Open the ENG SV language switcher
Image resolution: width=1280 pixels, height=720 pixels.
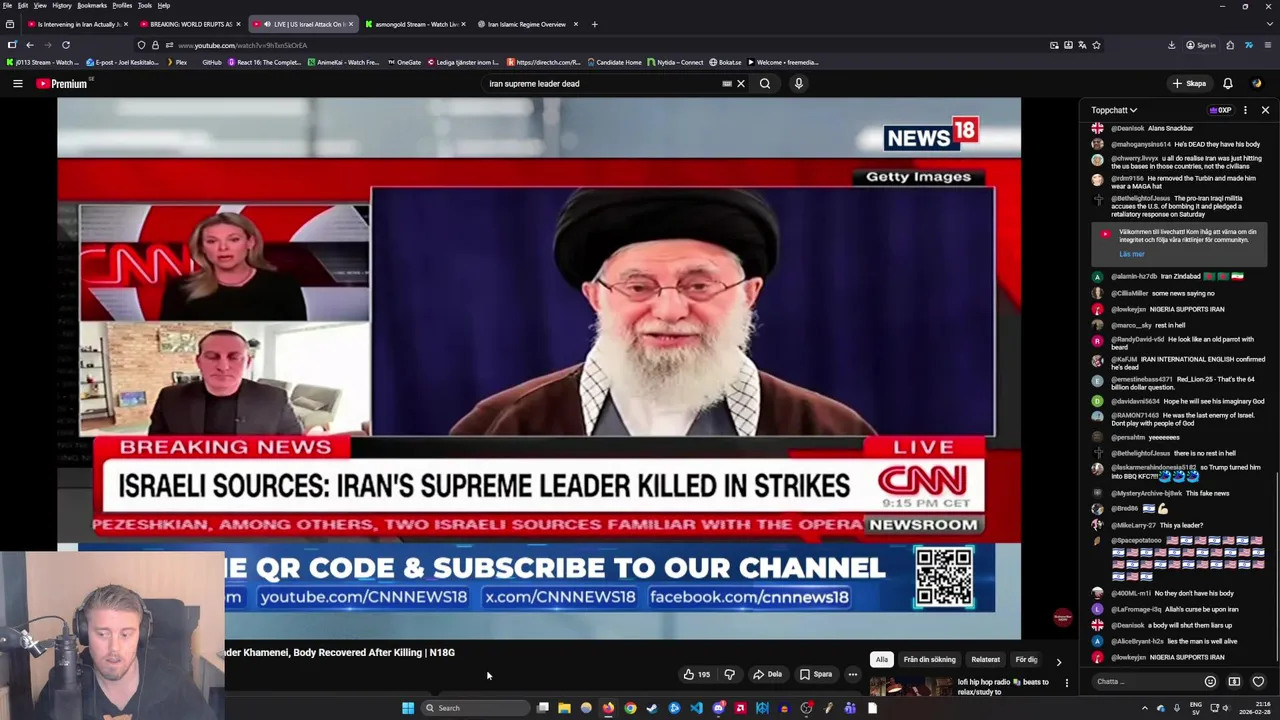(x=1196, y=708)
